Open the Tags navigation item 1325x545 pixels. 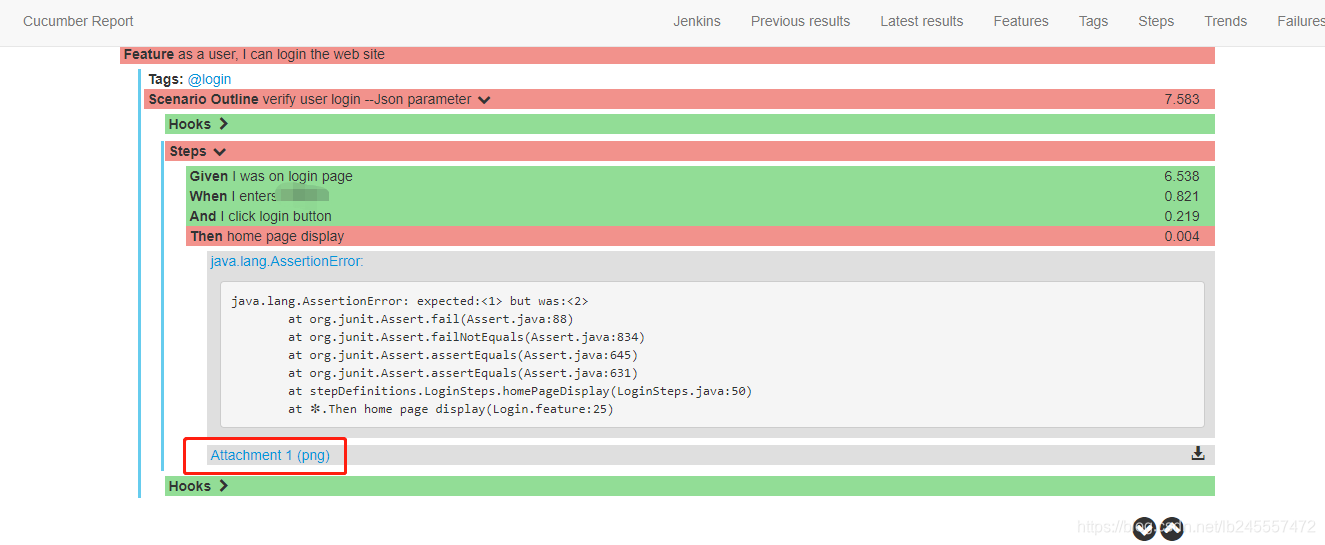click(x=1093, y=21)
